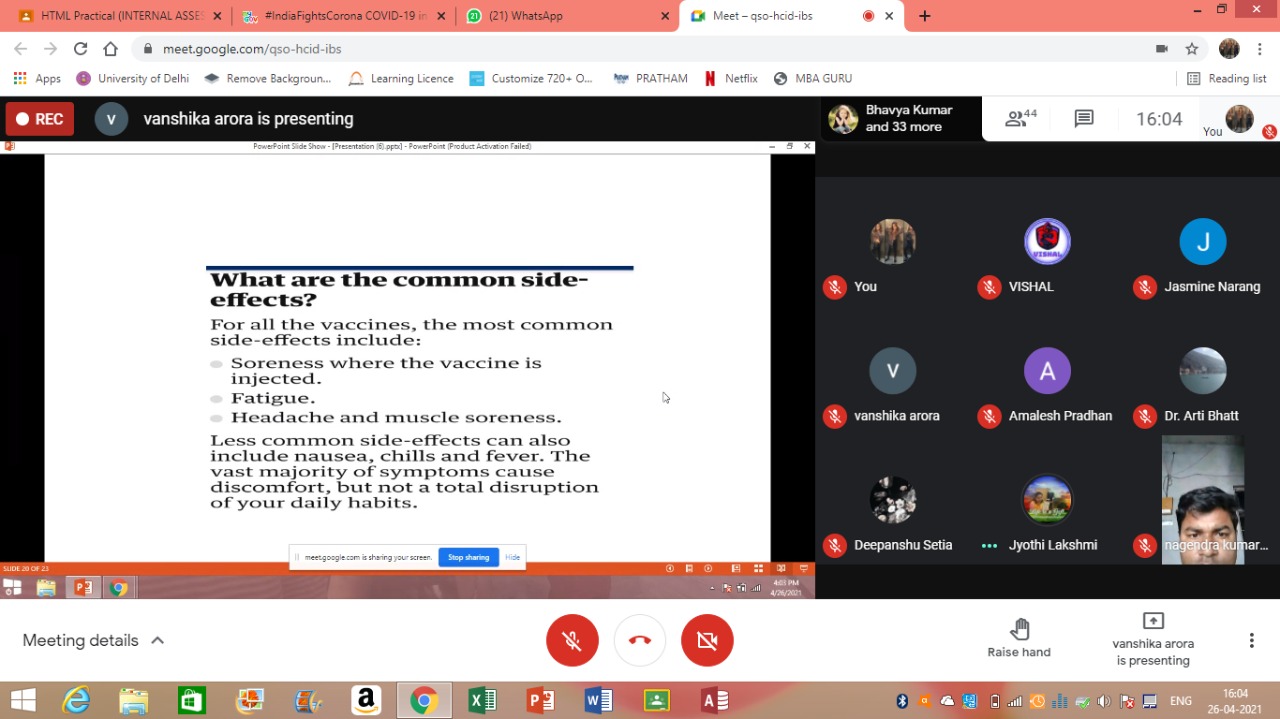The image size is (1280, 719).
Task: Open the Chrome profile avatar menu
Action: (1229, 49)
